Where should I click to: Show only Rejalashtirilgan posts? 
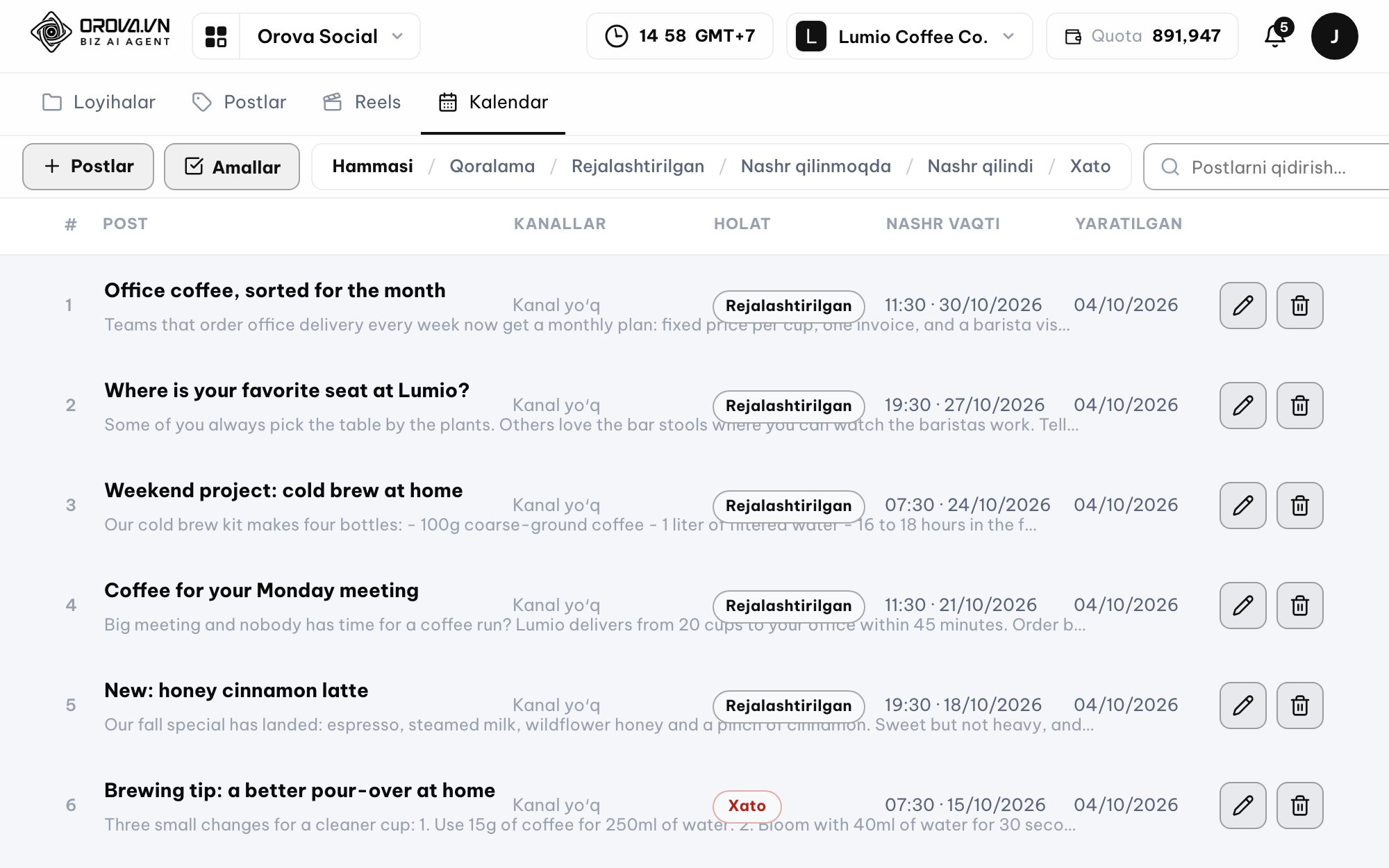point(638,167)
